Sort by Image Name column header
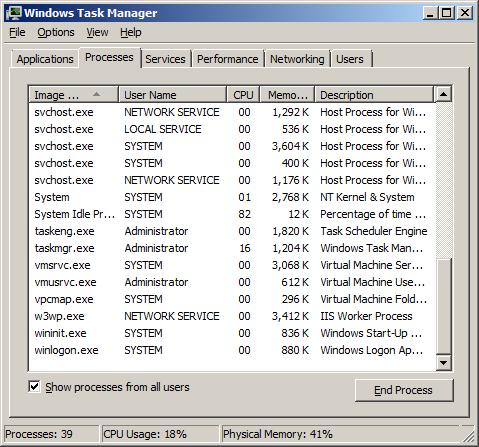 [x=73, y=95]
